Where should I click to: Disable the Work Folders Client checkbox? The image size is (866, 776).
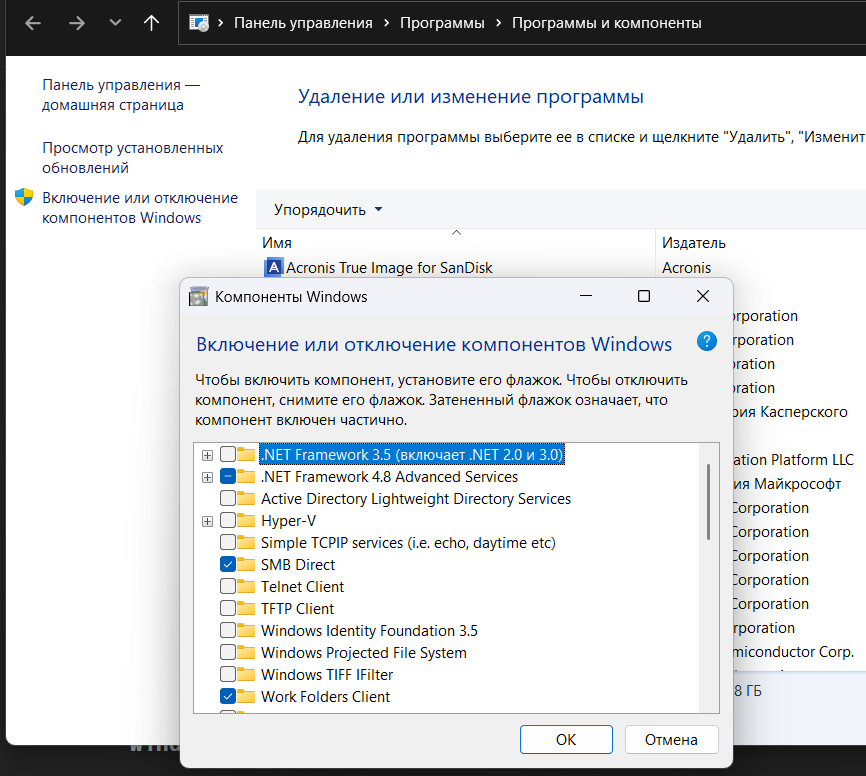[228, 697]
